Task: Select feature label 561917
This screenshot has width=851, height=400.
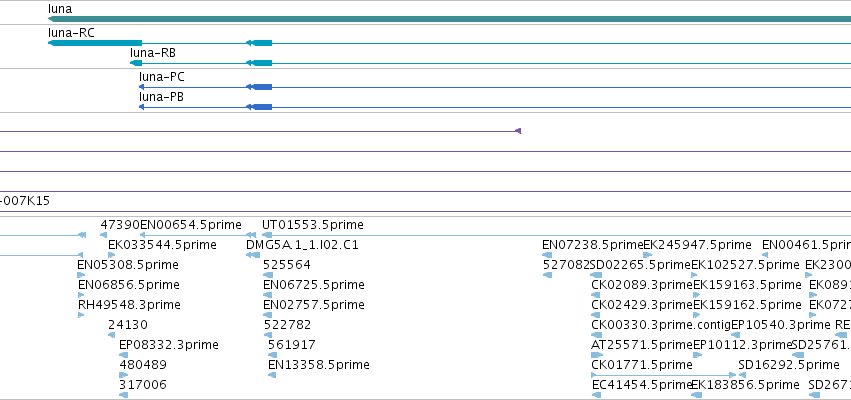Action: coord(292,345)
